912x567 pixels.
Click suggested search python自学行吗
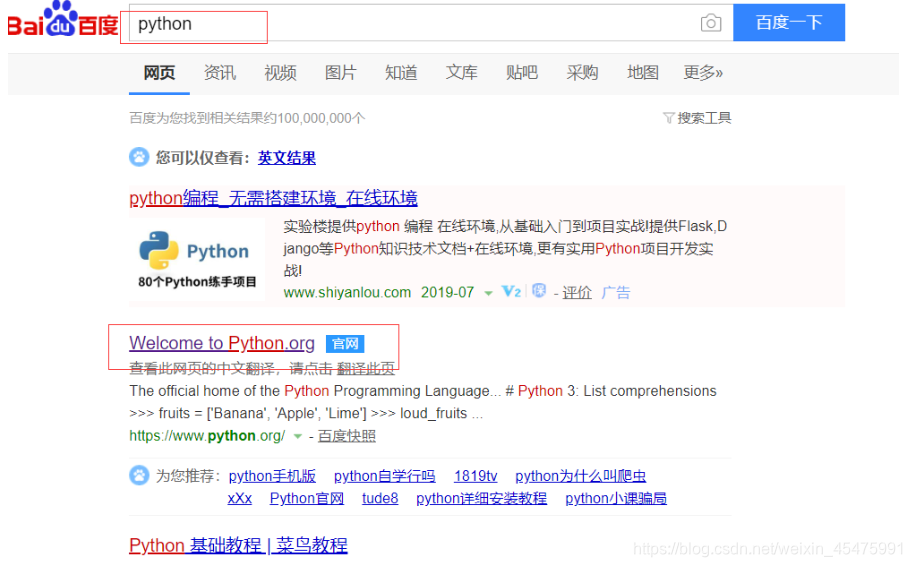(x=384, y=476)
